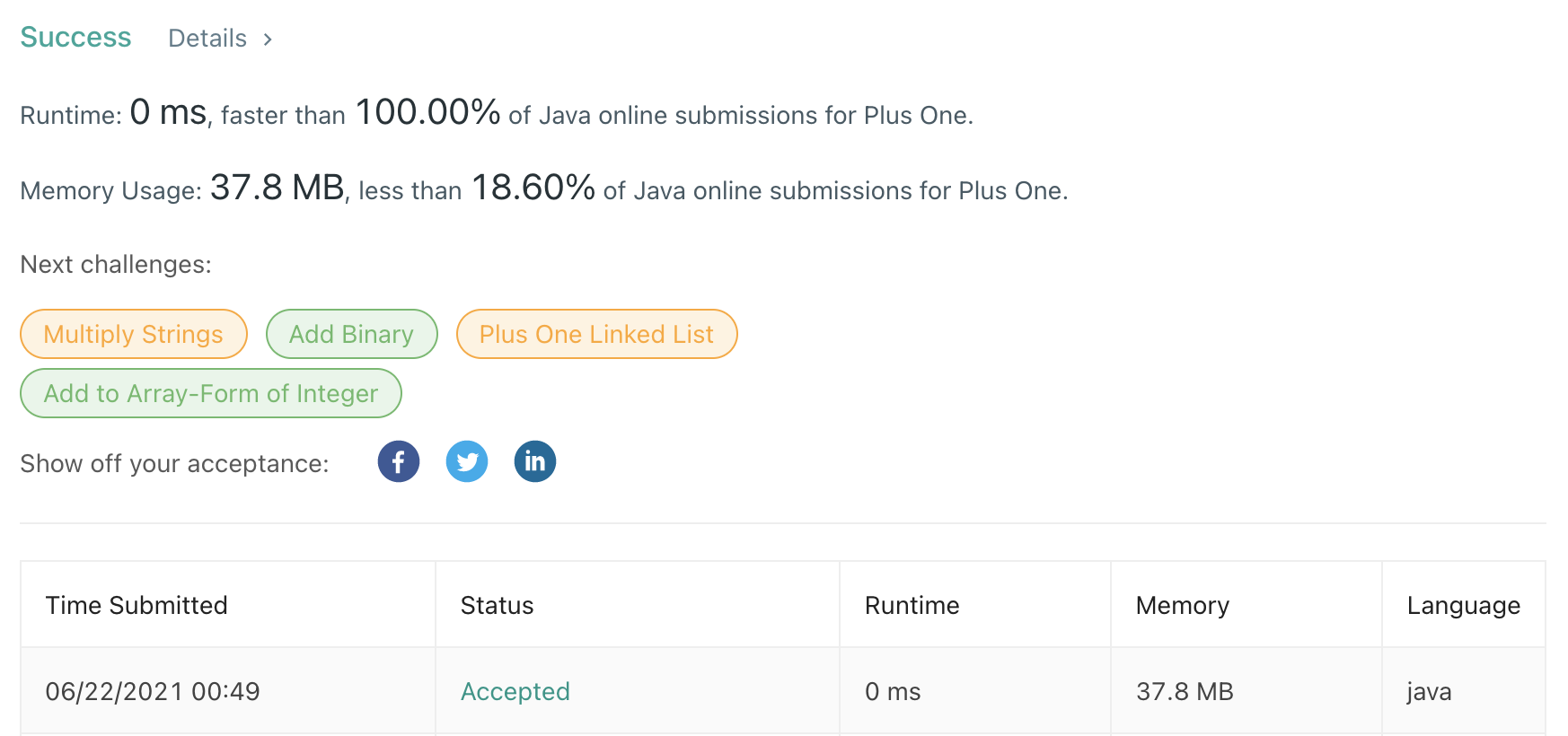This screenshot has width=1568, height=736.
Task: Click the Time Submitted column header
Action: (x=137, y=605)
